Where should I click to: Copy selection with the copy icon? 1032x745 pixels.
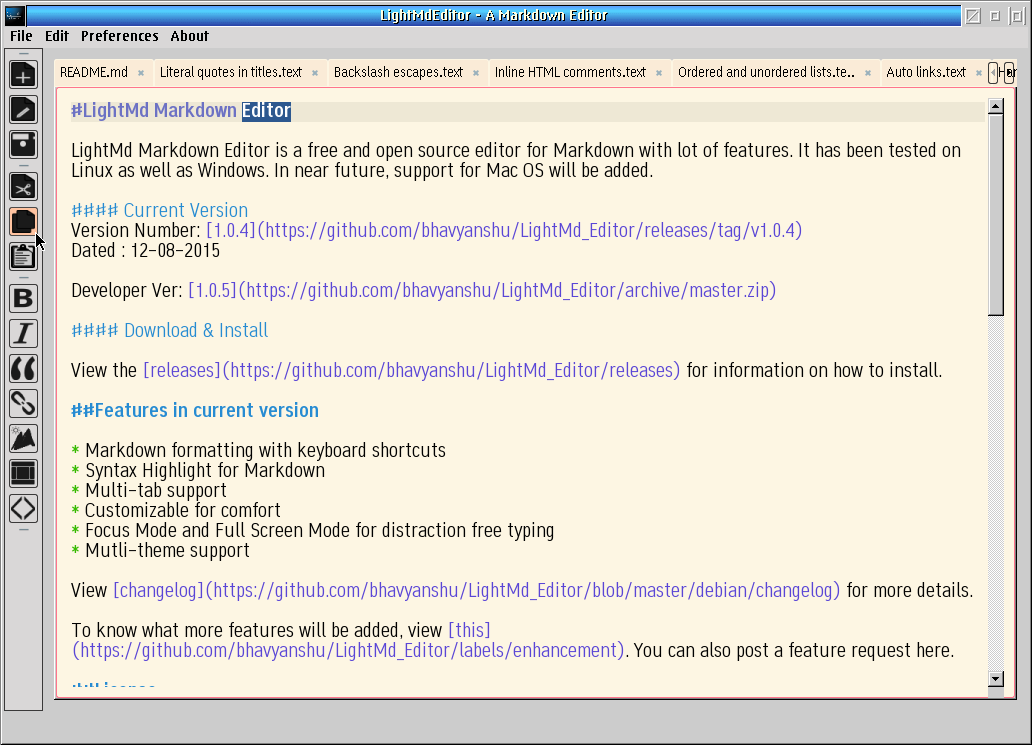[22, 221]
